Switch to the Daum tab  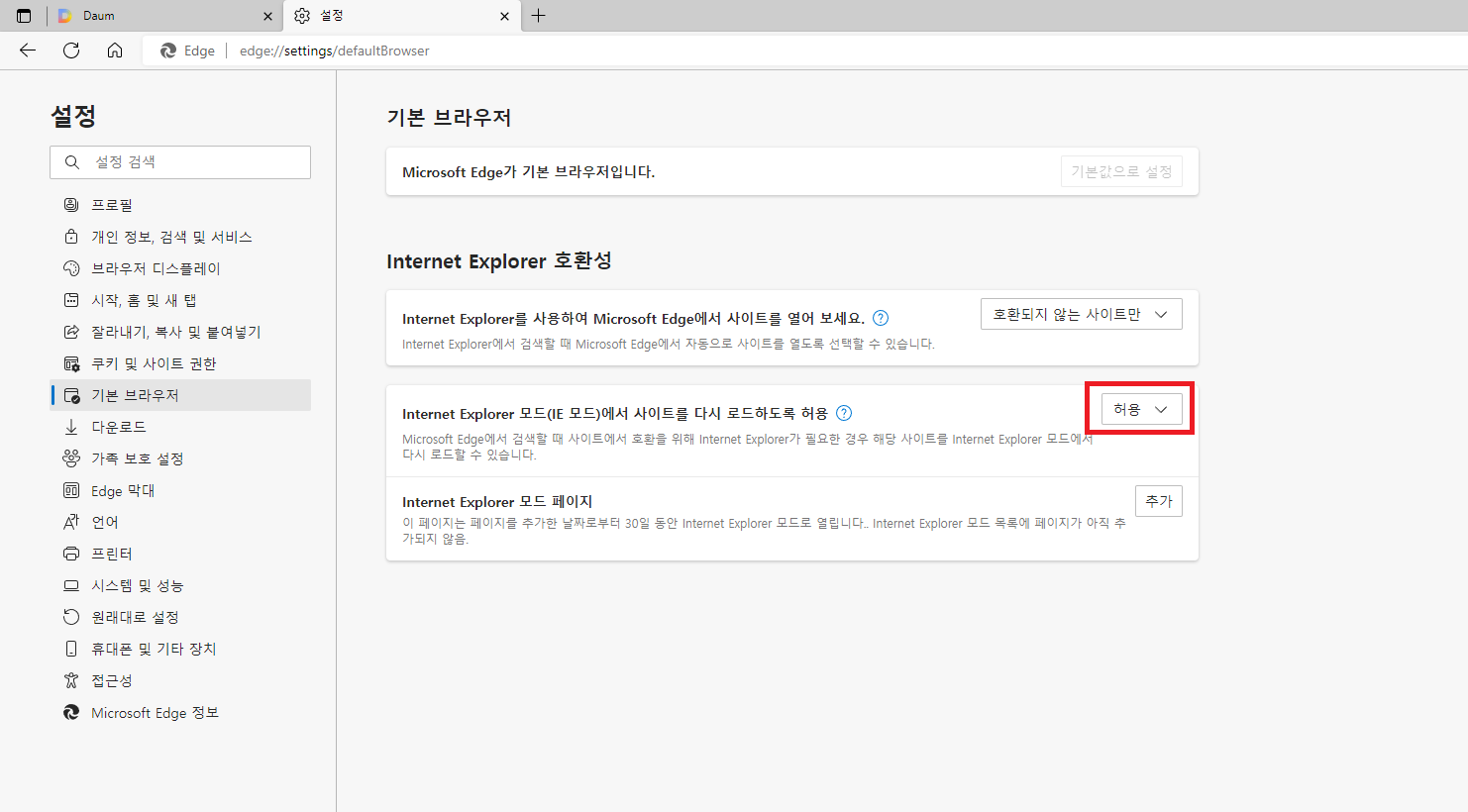pos(163,16)
